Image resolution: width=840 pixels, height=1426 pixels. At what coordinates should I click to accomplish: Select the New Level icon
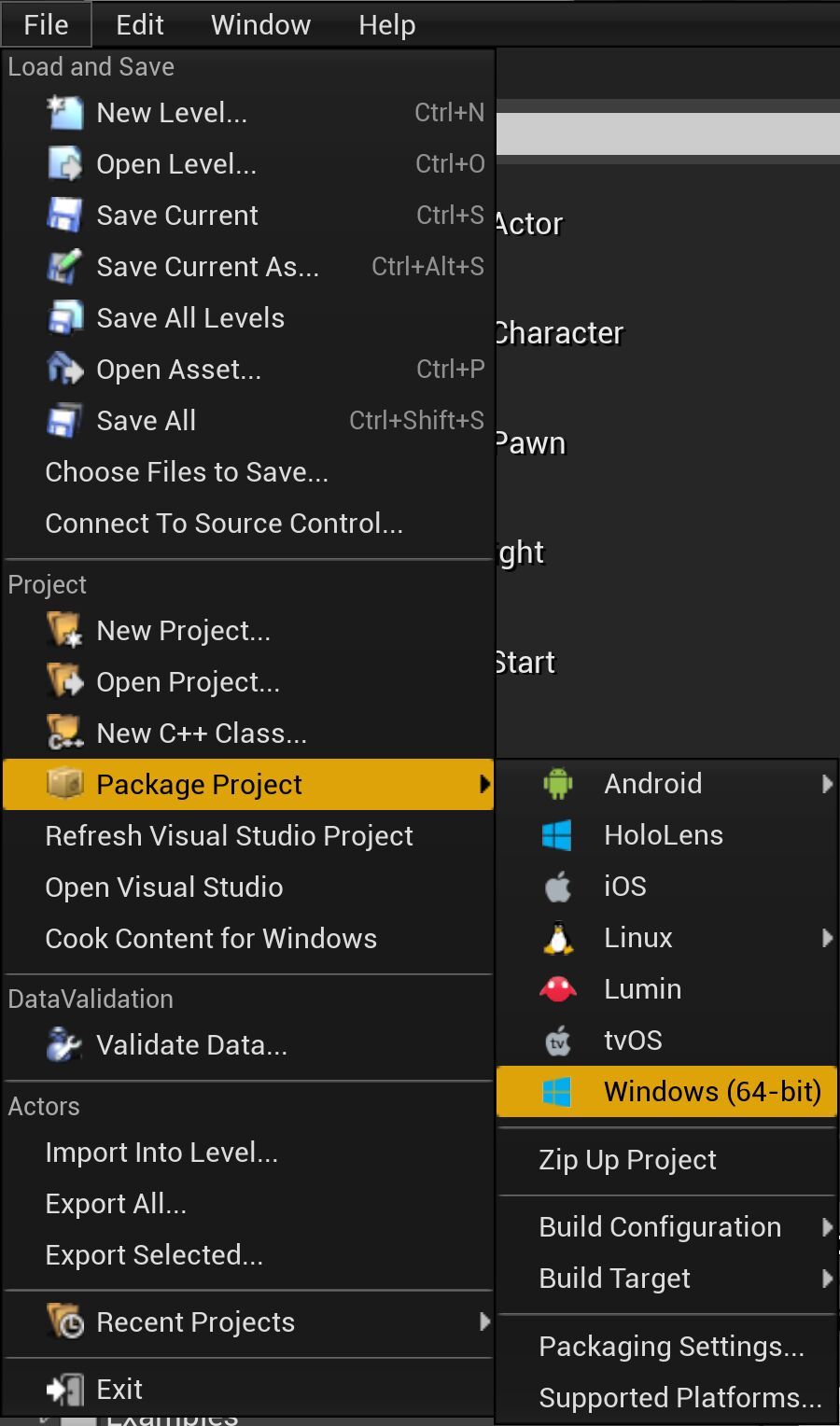(x=63, y=112)
